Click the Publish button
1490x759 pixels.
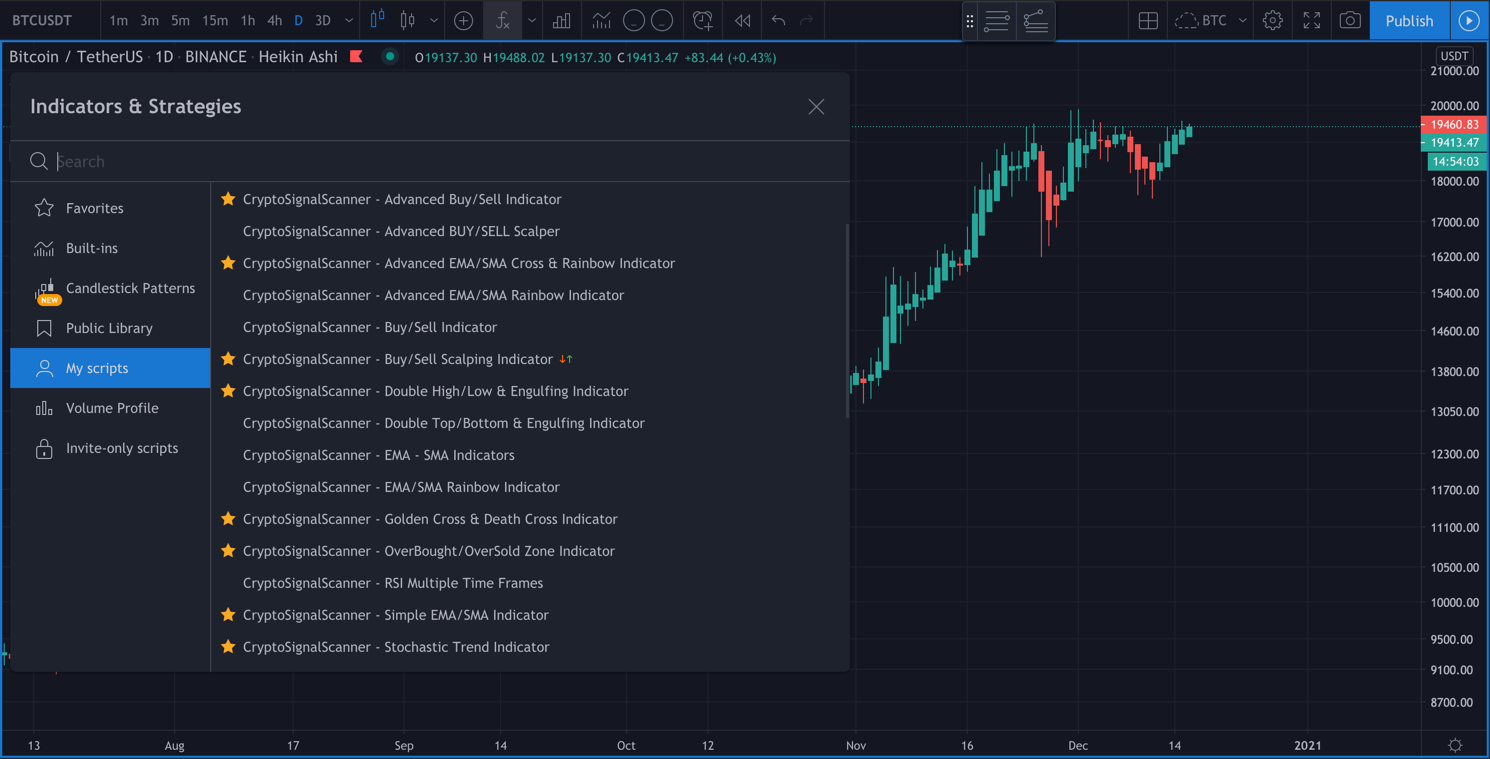point(1409,20)
